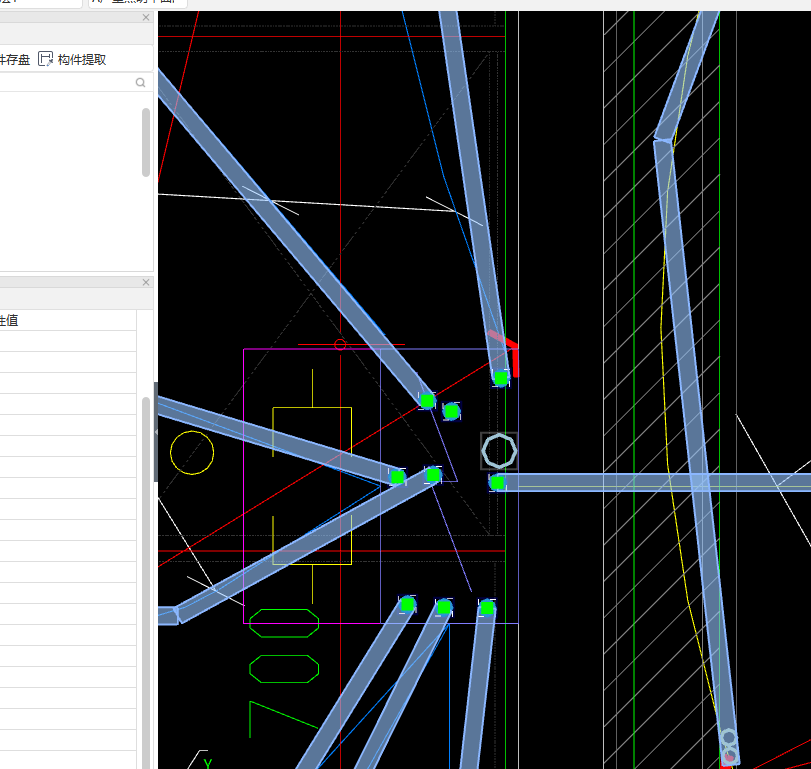Click the yellow circle in the drawing
The height and width of the screenshot is (769, 811).
click(192, 453)
